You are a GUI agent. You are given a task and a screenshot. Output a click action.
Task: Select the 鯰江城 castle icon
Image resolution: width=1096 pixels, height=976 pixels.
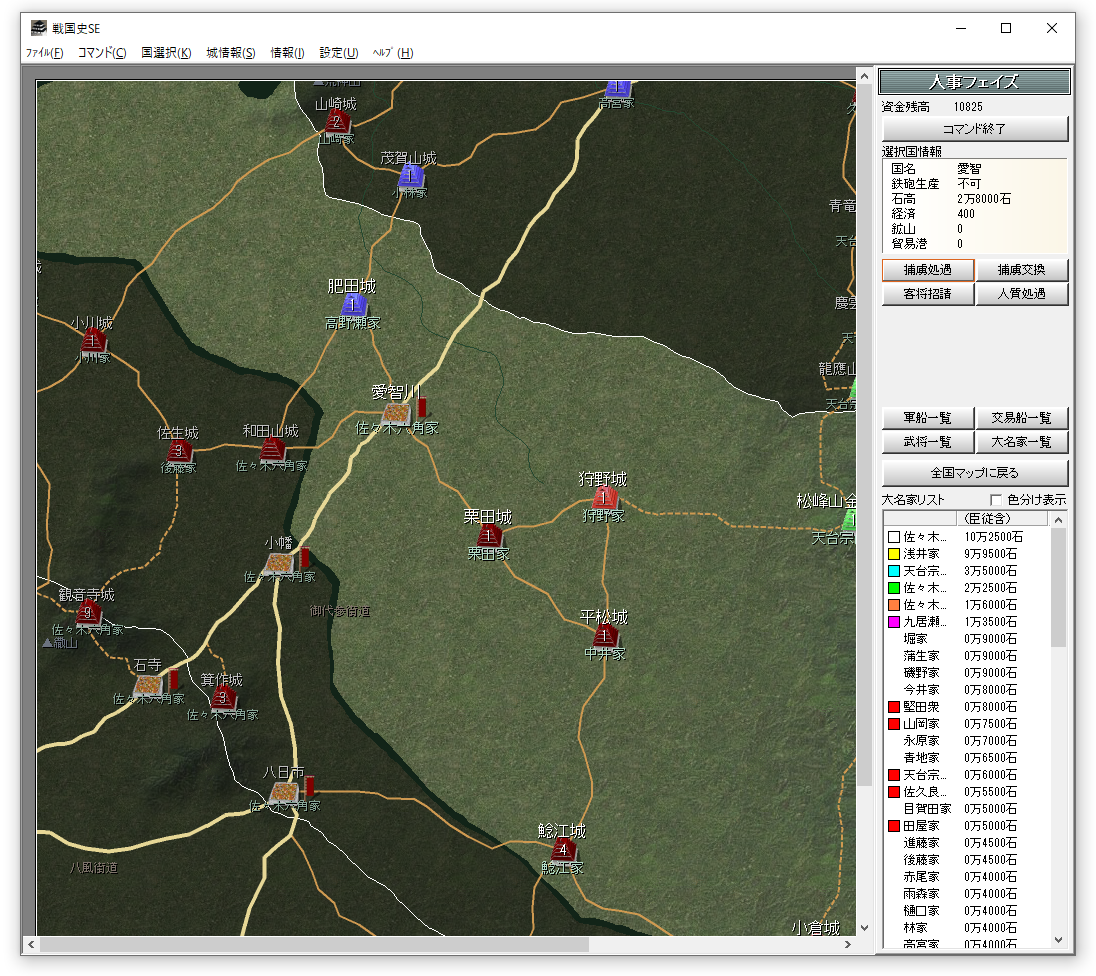coord(563,850)
